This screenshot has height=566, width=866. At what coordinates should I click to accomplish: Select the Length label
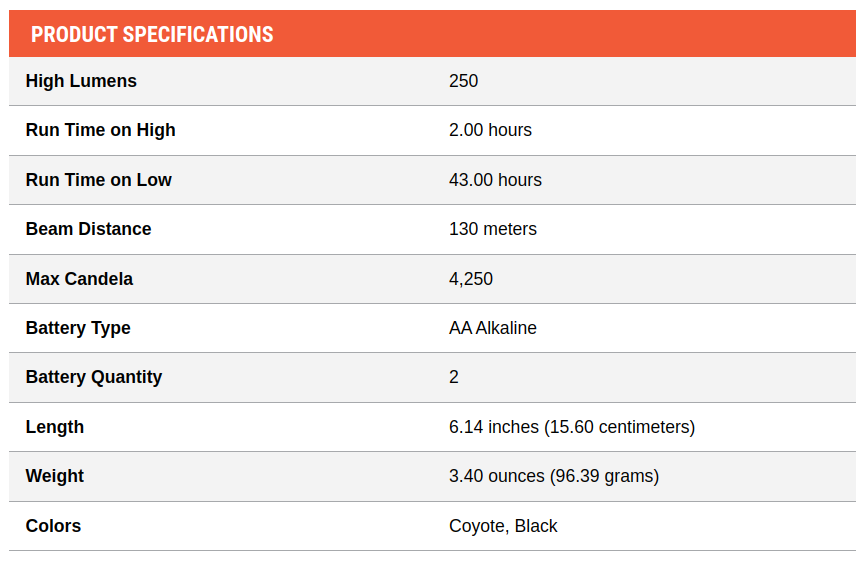click(x=55, y=427)
